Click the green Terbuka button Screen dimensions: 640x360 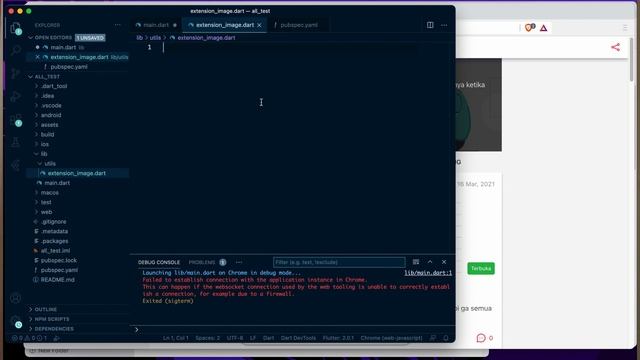click(481, 269)
